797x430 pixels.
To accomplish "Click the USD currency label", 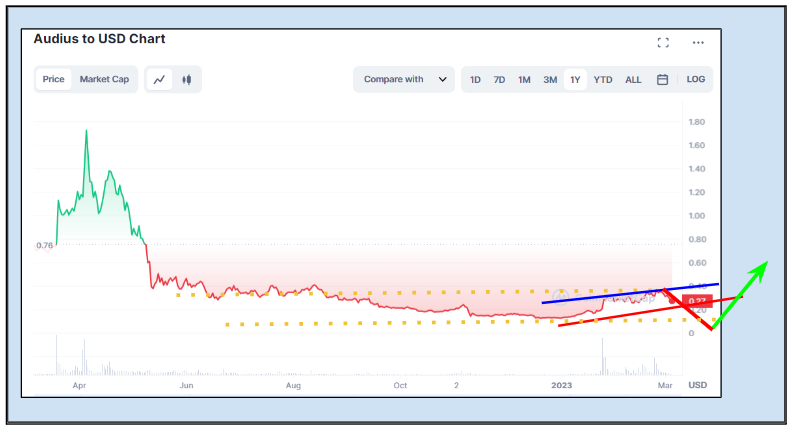I will [x=697, y=385].
